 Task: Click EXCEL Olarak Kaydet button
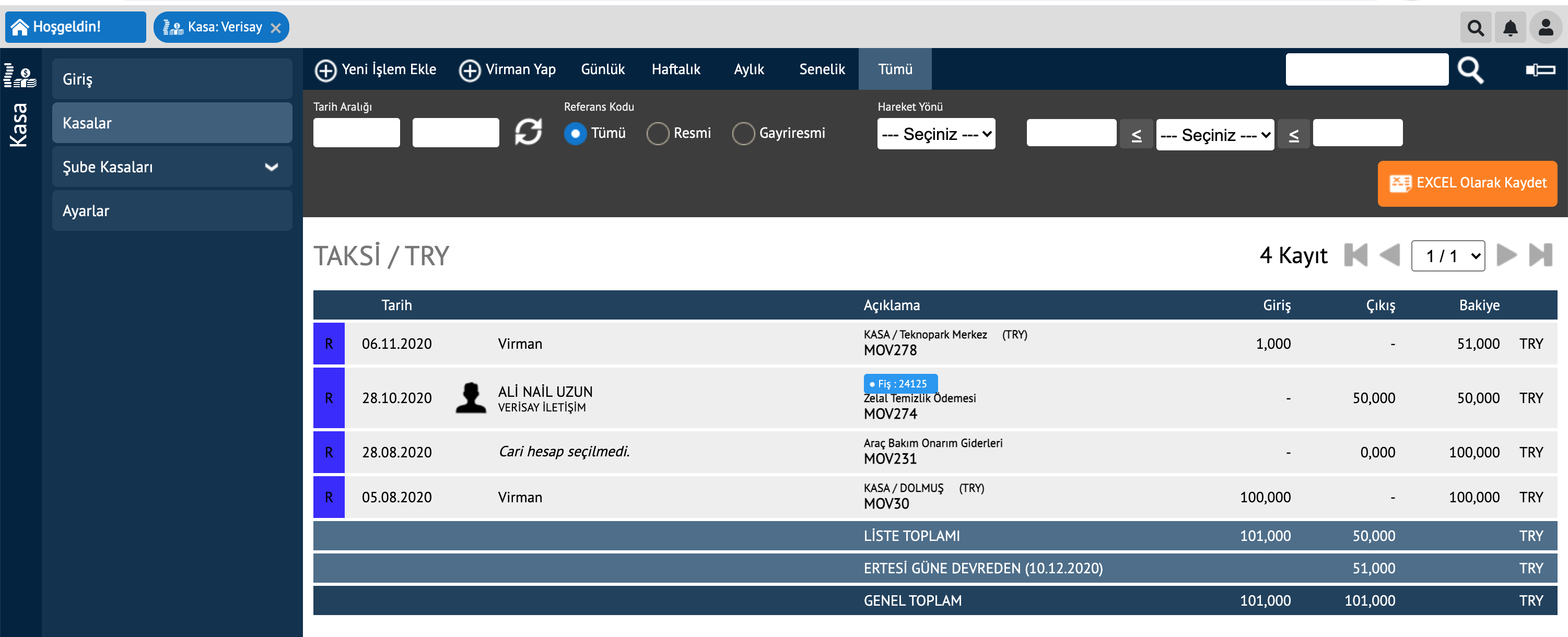(1467, 183)
